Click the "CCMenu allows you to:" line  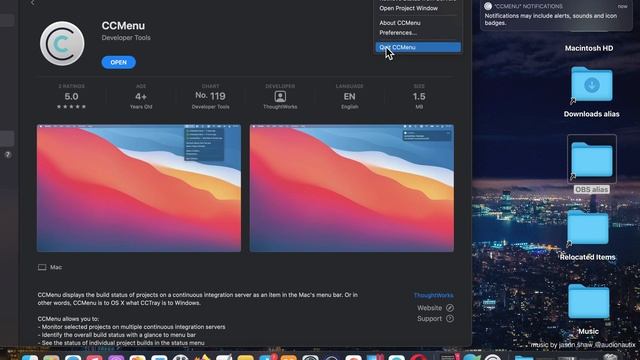pos(68,319)
